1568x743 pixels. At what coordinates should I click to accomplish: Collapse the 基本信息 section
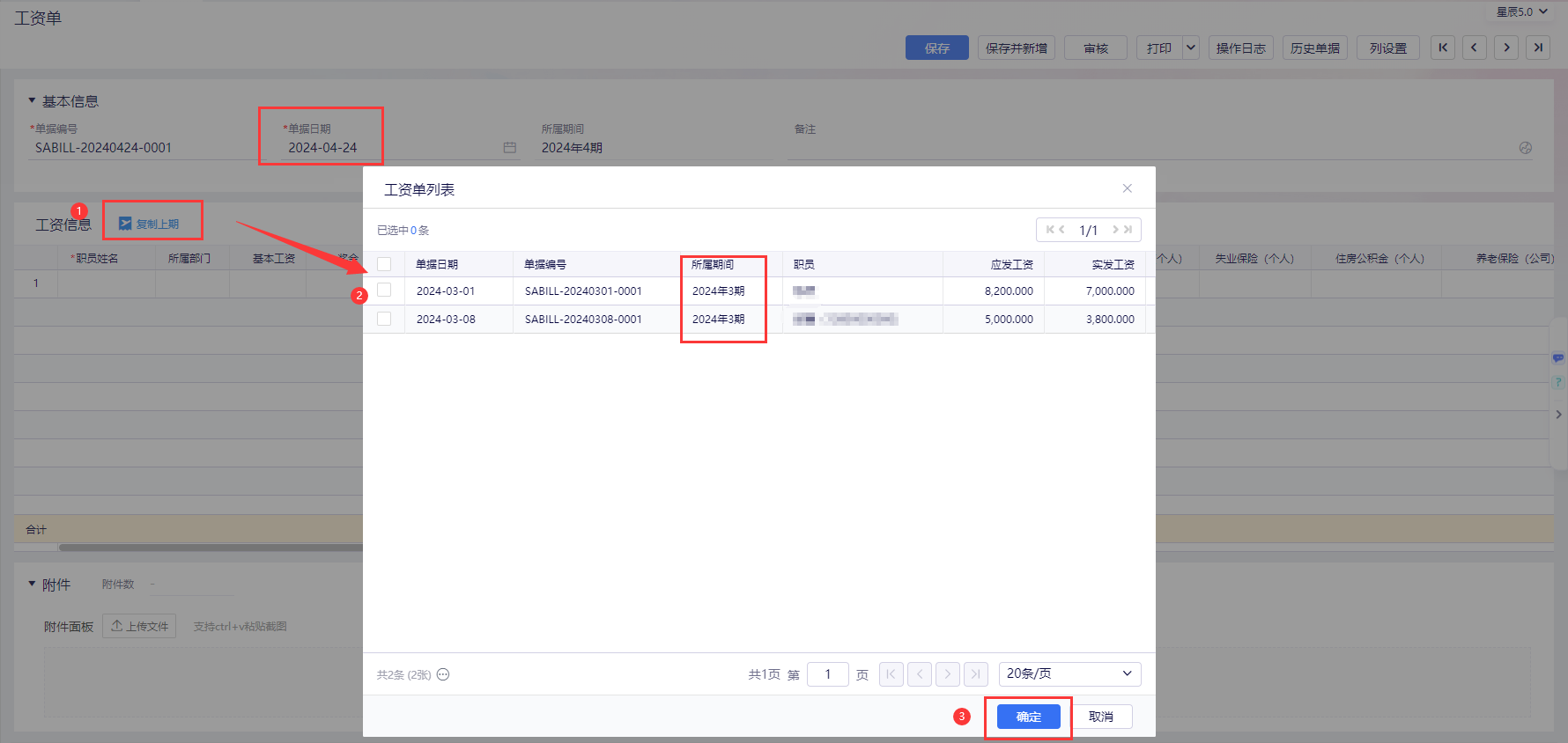pos(33,100)
